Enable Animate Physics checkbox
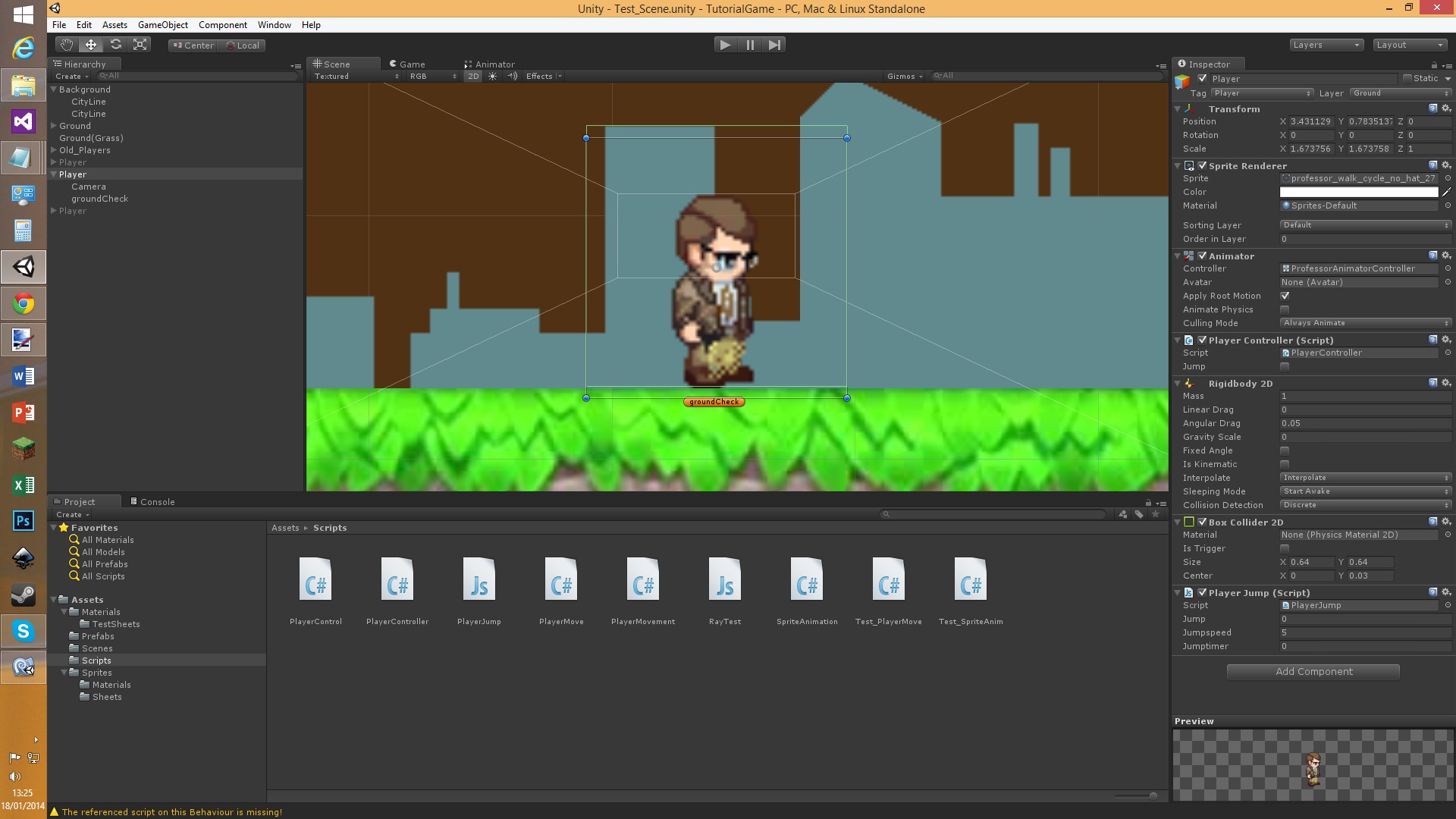Image resolution: width=1456 pixels, height=819 pixels. [1285, 309]
